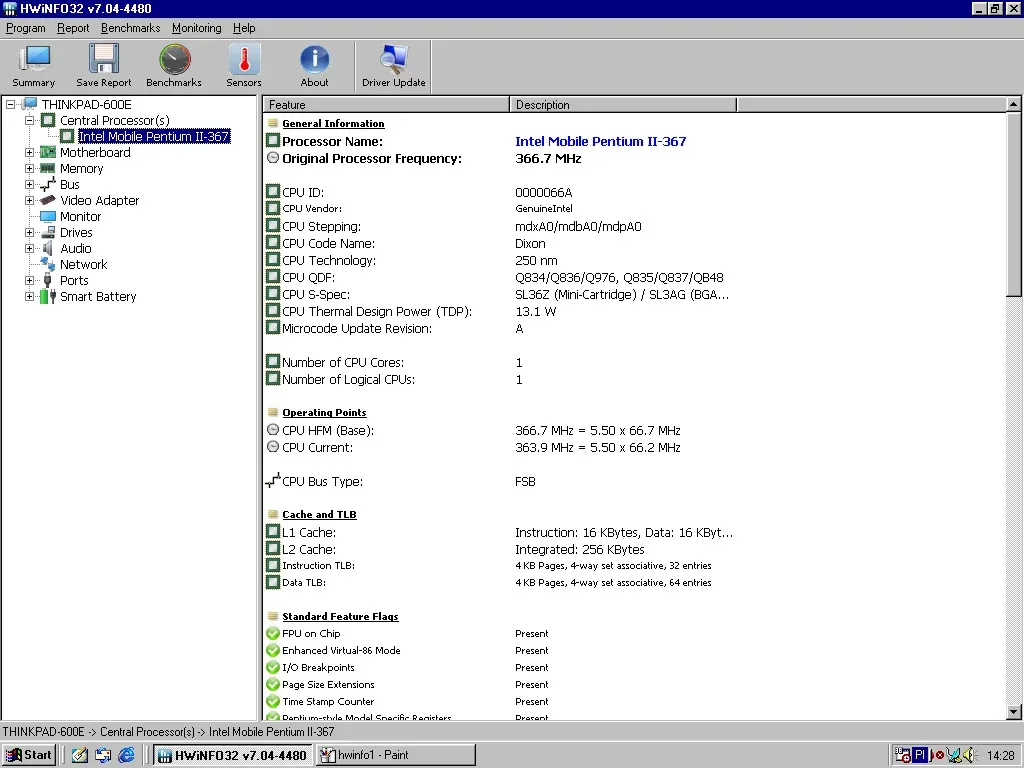Select the Network icon in tree

[48, 264]
